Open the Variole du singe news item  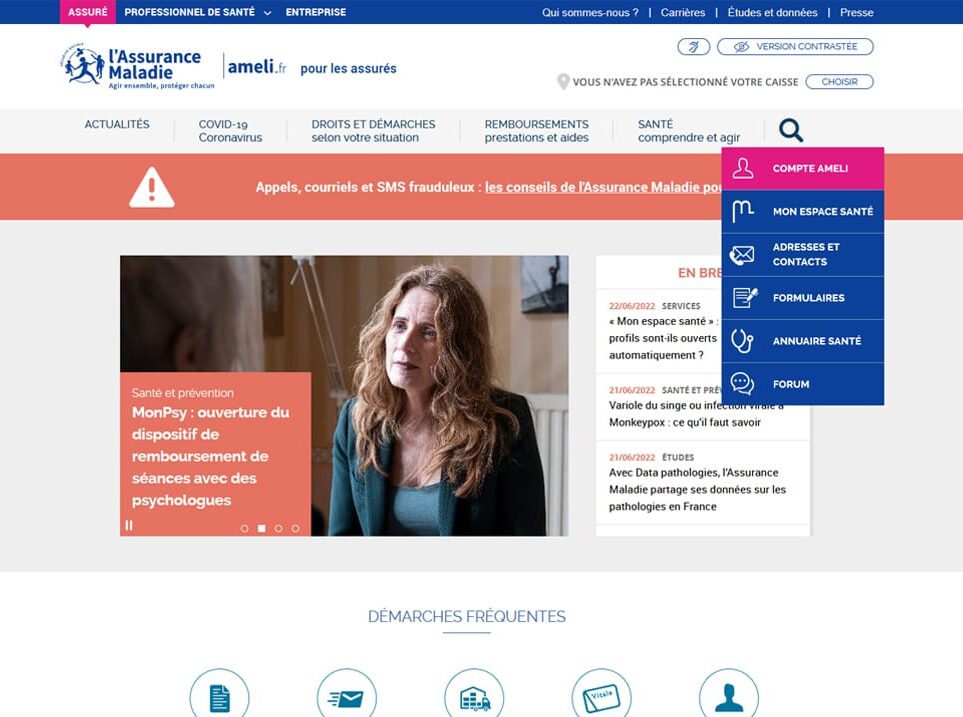pyautogui.click(x=696, y=413)
